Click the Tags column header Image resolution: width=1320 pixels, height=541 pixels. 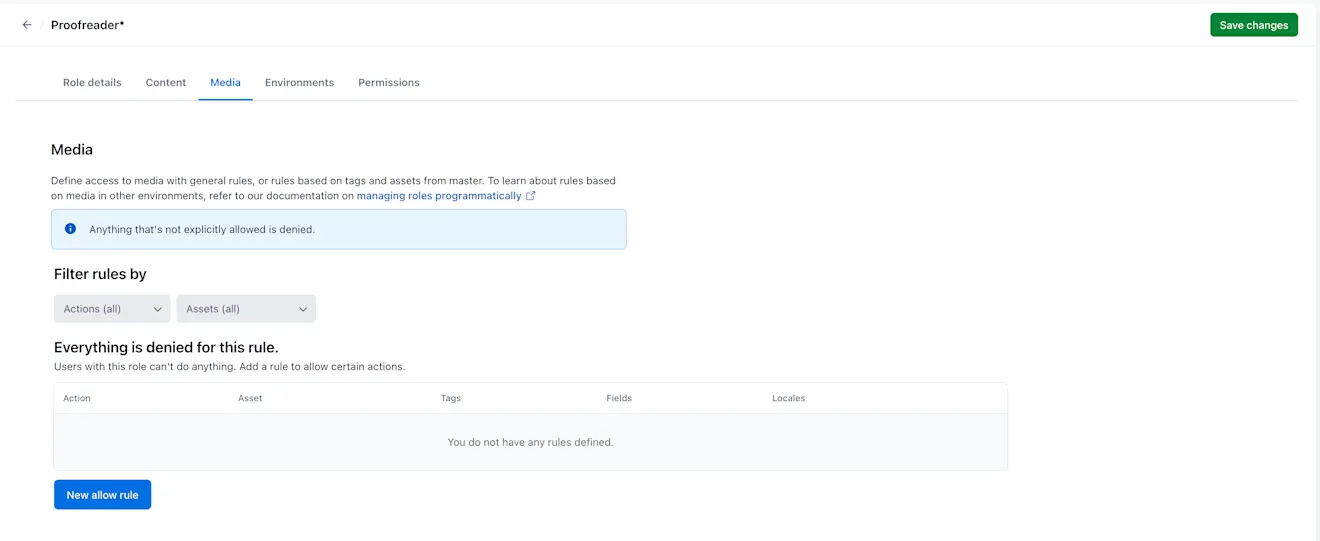(451, 398)
